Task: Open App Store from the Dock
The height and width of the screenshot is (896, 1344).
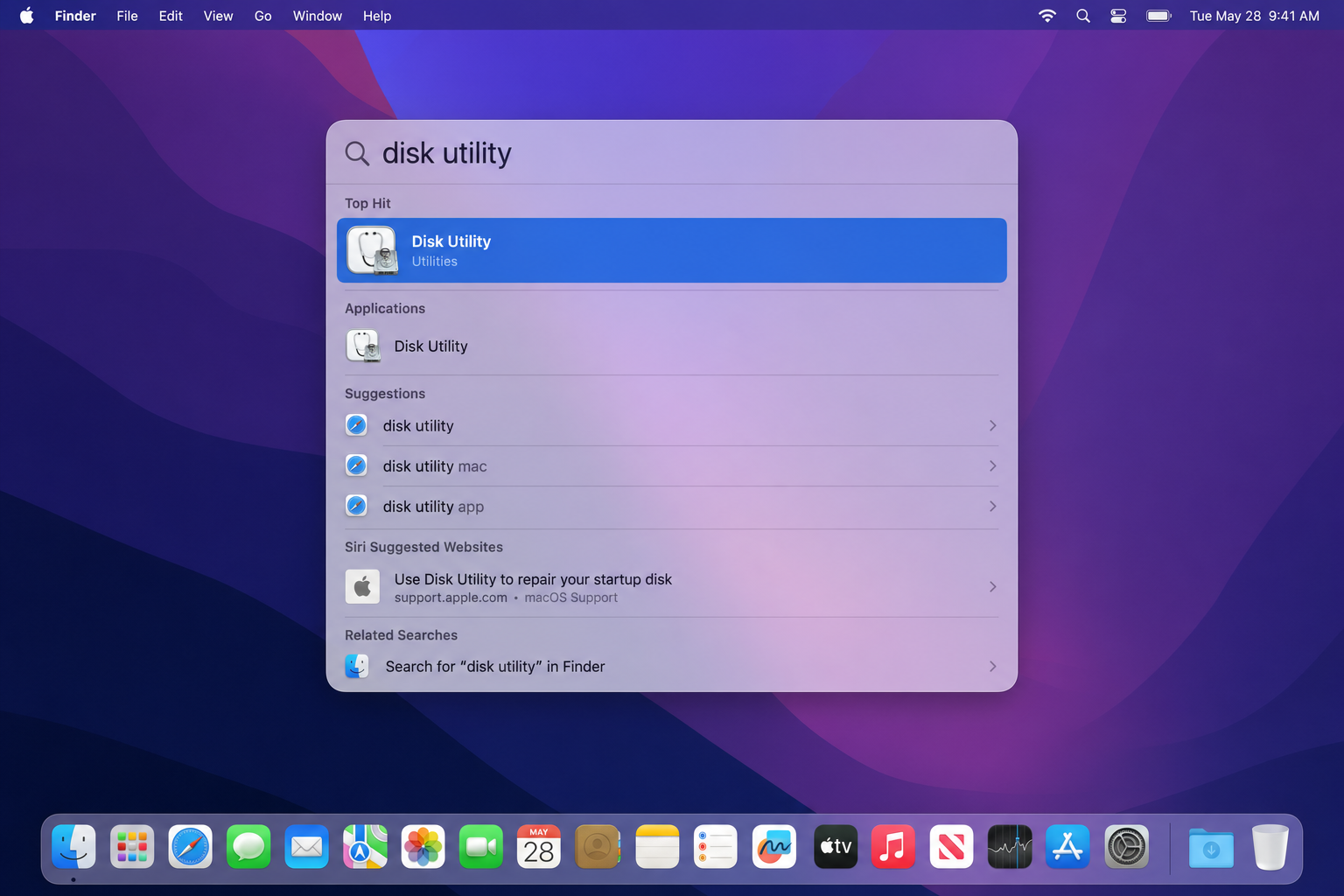Action: 1067,847
